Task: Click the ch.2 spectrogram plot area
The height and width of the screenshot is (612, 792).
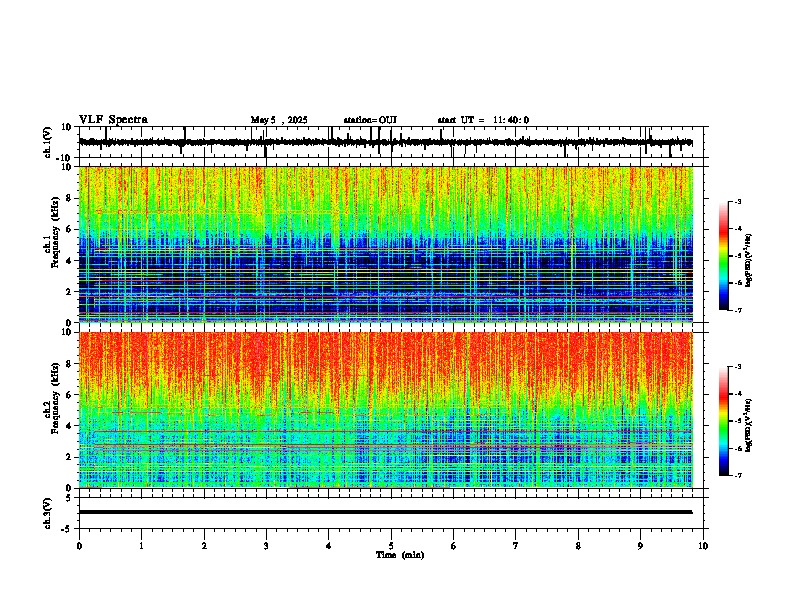Action: point(386,410)
